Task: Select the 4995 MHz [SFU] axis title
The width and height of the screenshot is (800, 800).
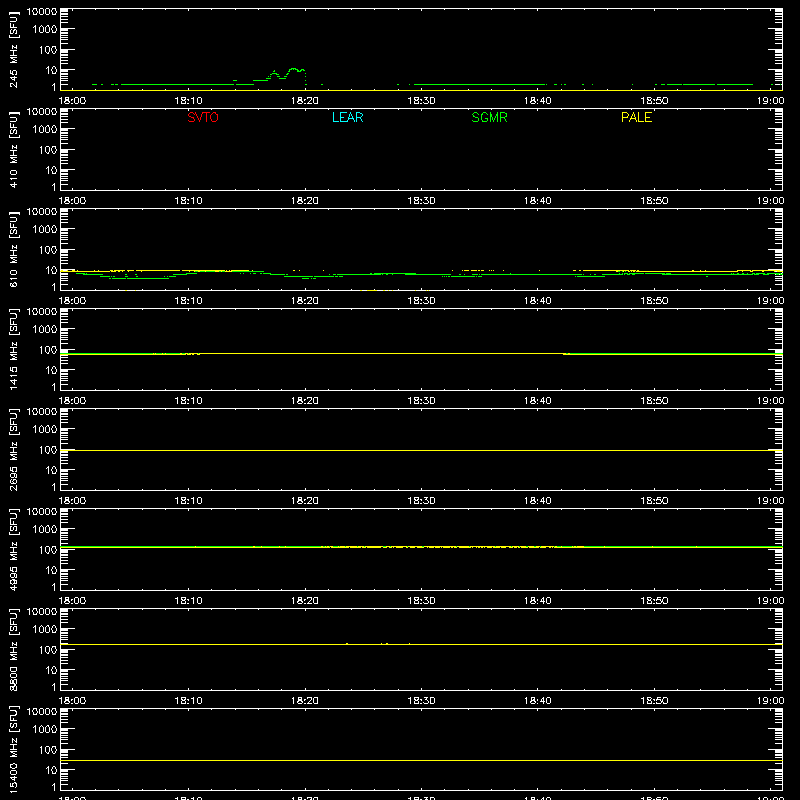Action: click(13, 549)
